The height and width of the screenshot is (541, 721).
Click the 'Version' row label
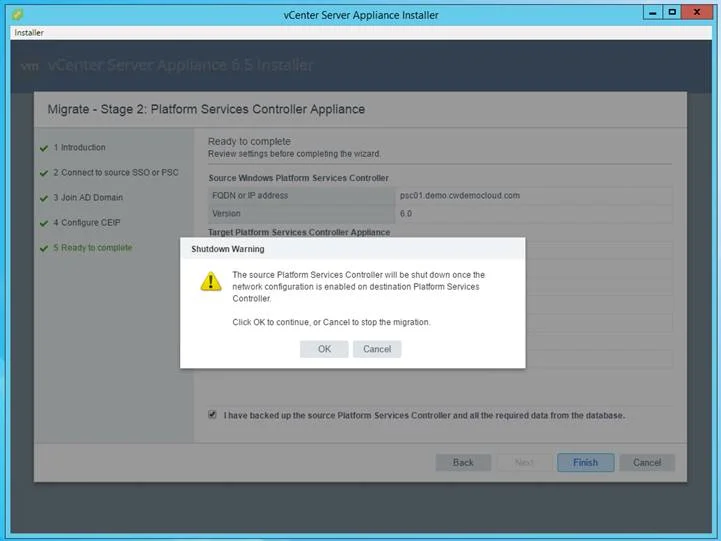(x=226, y=214)
